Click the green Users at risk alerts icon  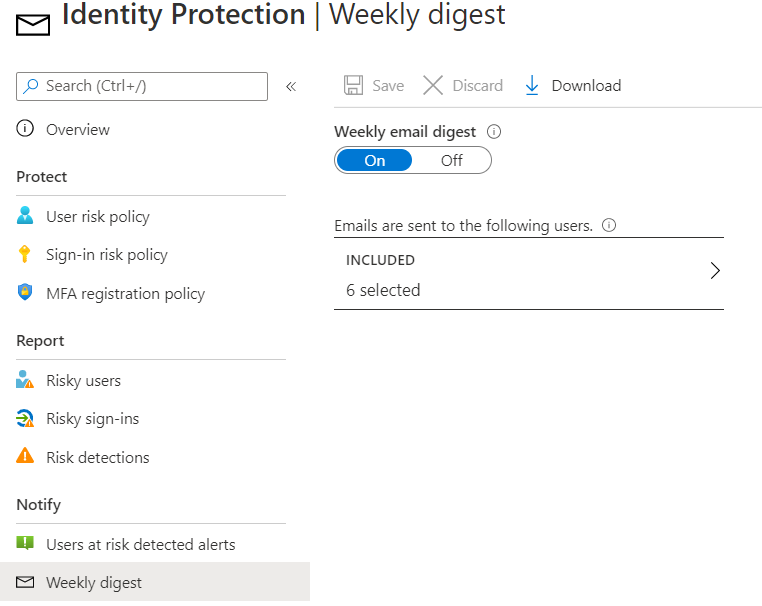(x=25, y=543)
